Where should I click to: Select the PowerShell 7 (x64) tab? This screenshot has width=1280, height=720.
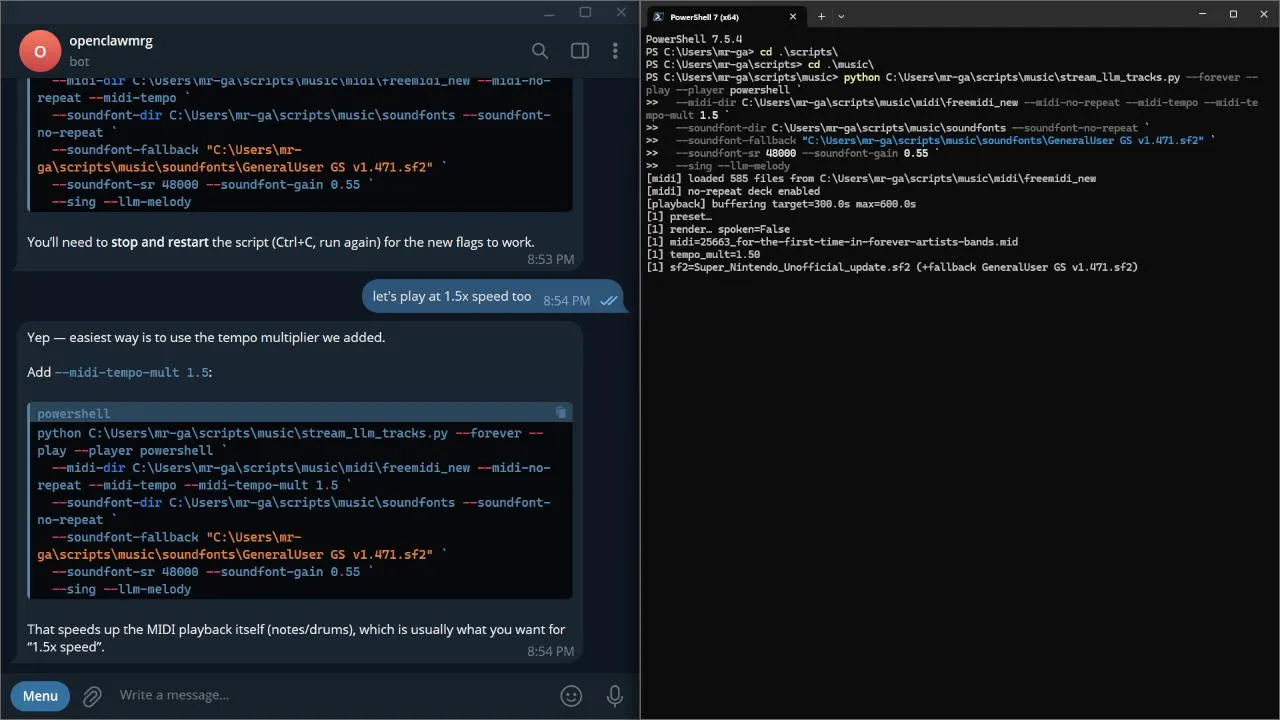point(725,16)
